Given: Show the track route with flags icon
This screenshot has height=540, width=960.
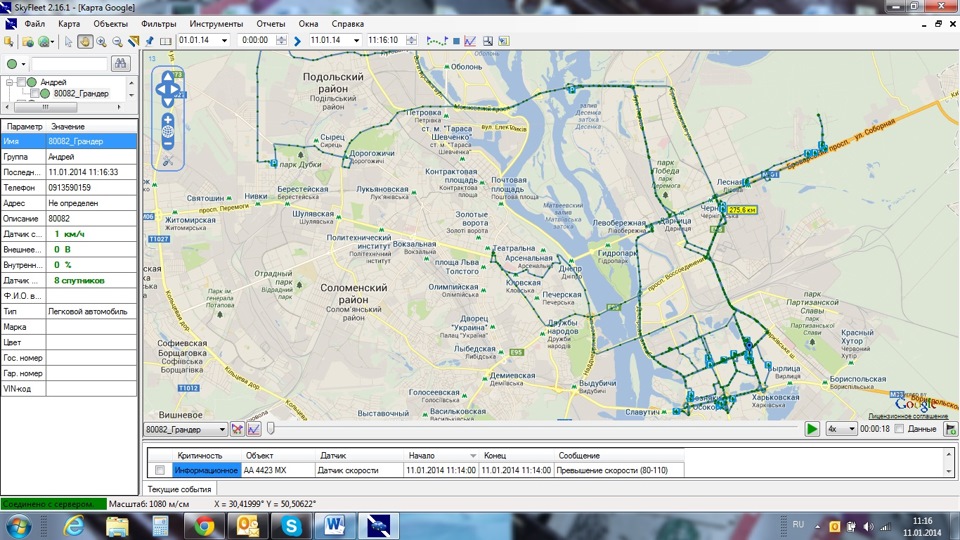Looking at the screenshot, I should point(437,41).
